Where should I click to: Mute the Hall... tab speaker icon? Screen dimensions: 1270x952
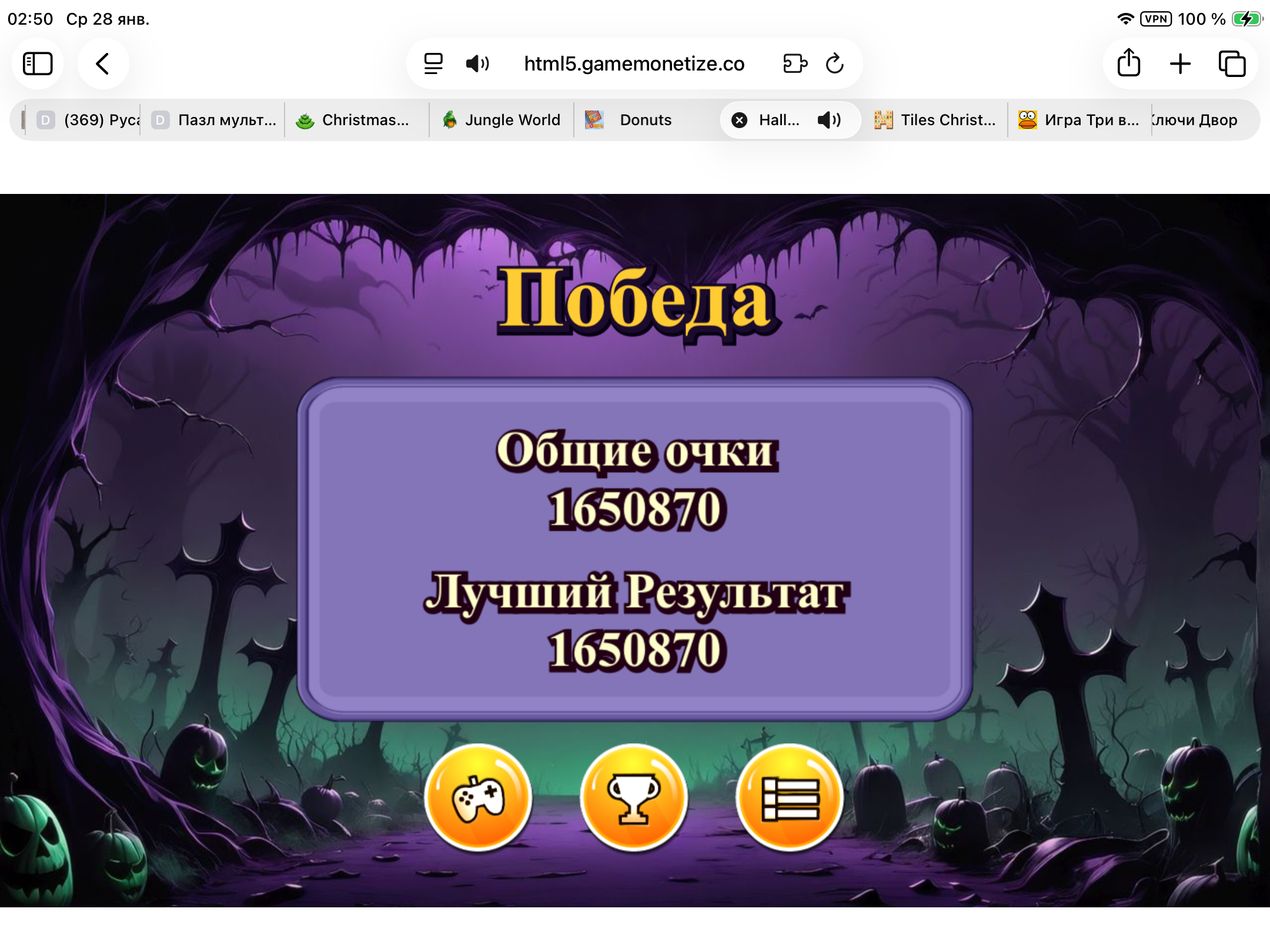pos(829,120)
